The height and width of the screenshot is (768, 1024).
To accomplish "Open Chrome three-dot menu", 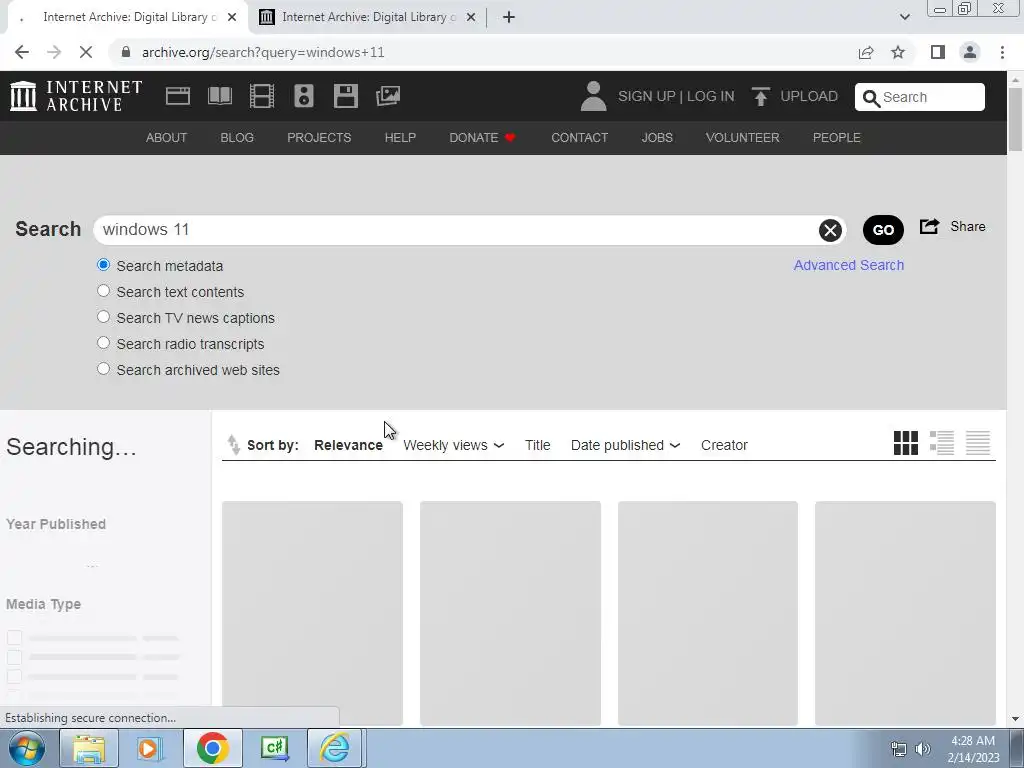I will [x=1002, y=52].
